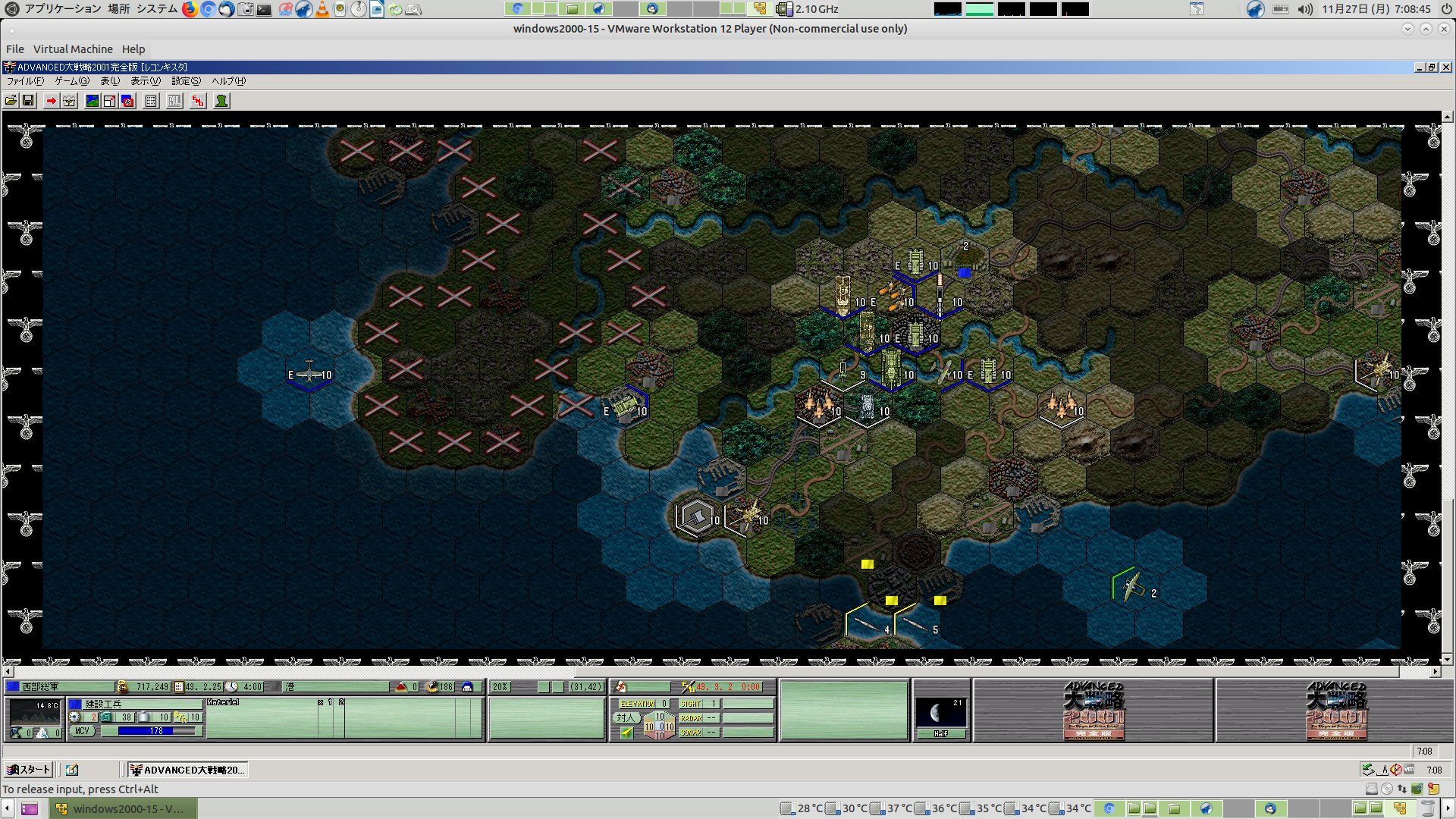This screenshot has height=819, width=1456.
Task: Click the ship unit labeled 4
Action: coord(868,624)
